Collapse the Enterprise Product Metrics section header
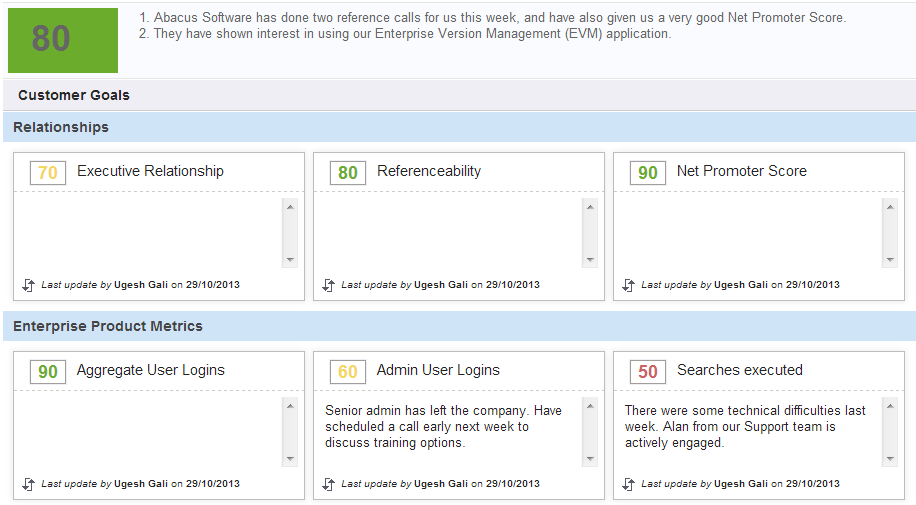Image resolution: width=916 pixels, height=505 pixels. tap(108, 326)
